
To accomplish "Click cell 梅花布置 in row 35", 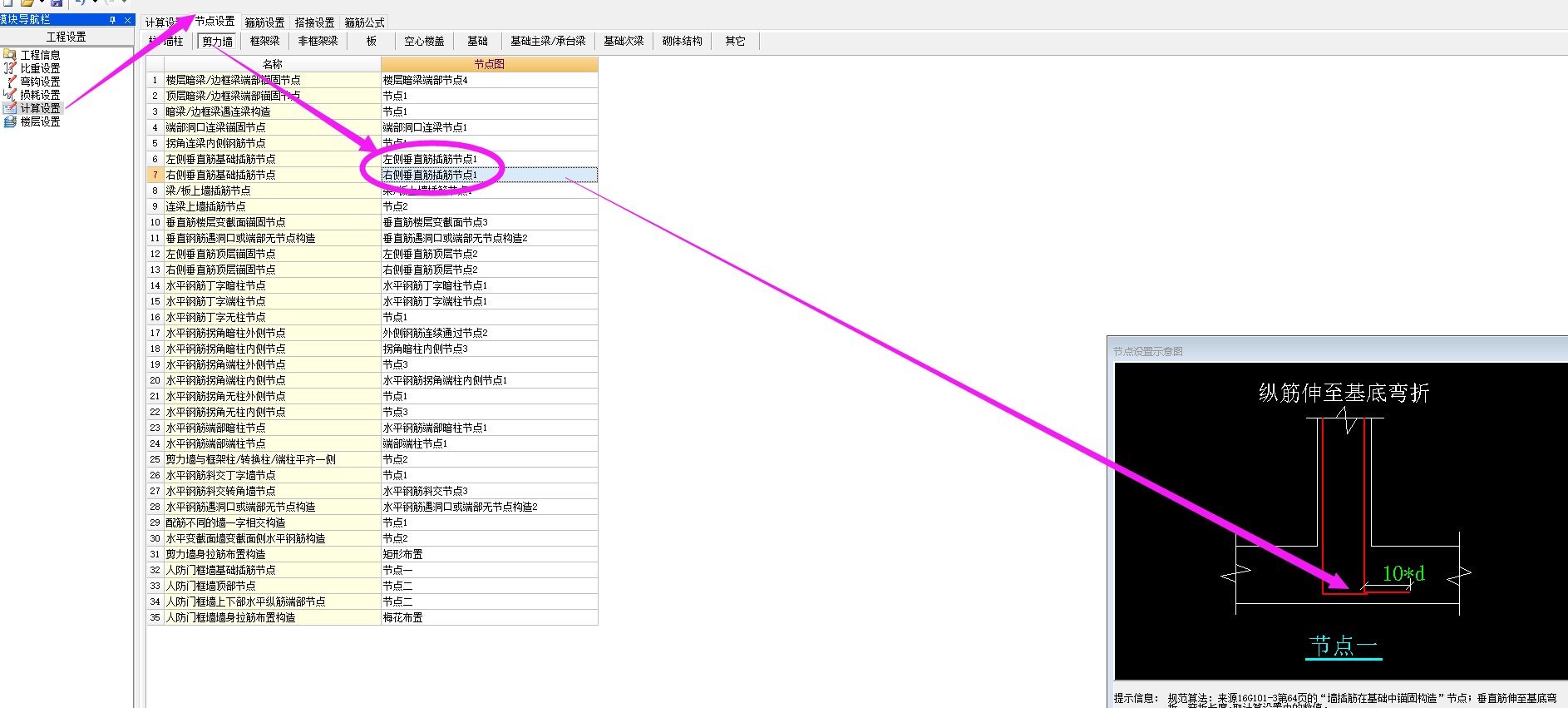I will (x=489, y=617).
